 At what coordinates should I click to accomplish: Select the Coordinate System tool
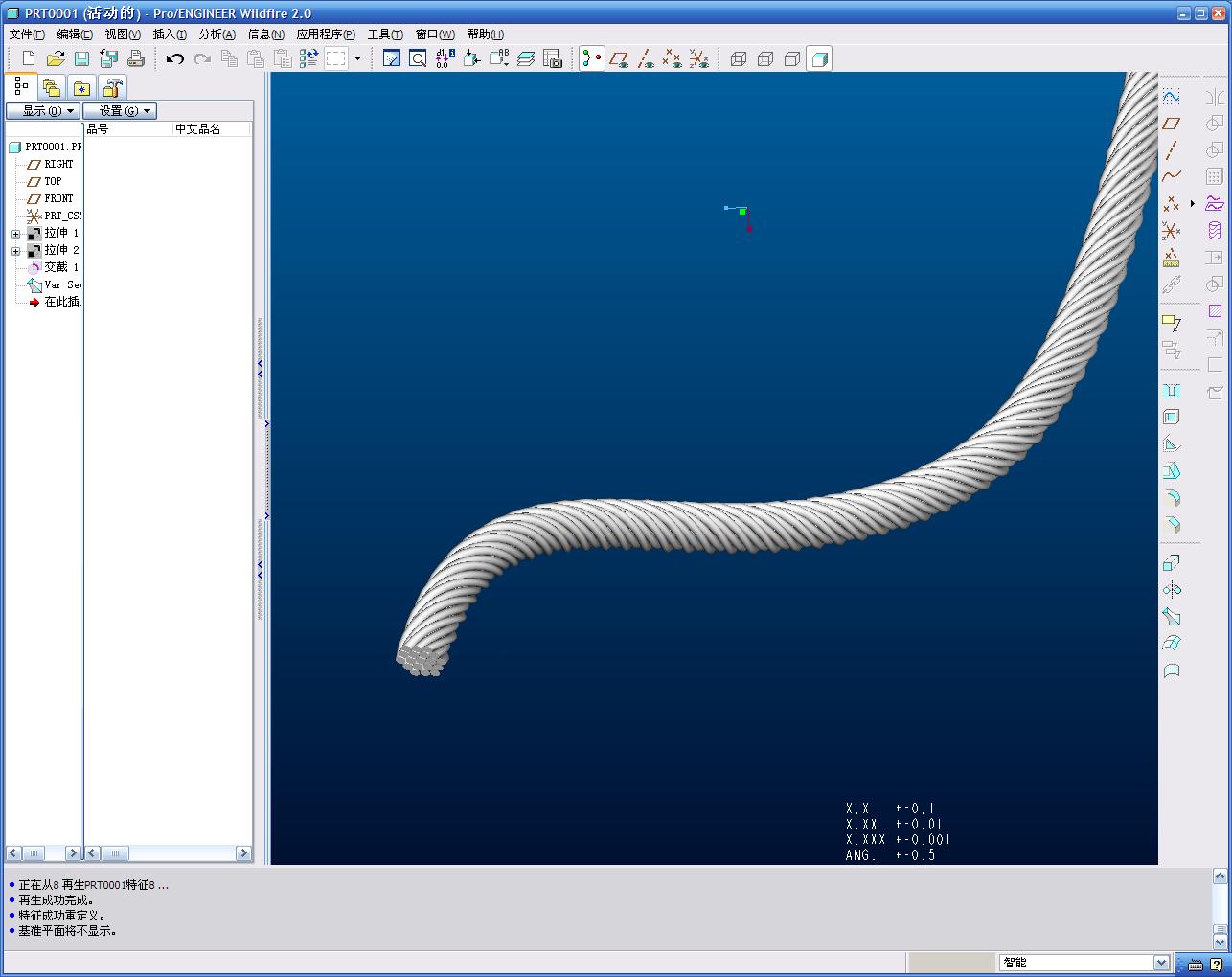tap(1171, 231)
